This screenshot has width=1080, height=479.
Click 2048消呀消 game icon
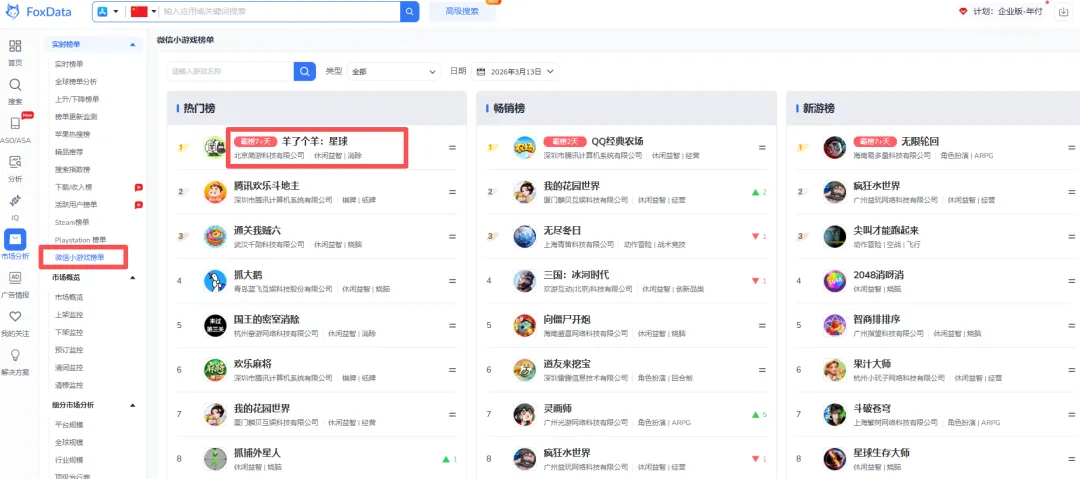(x=834, y=281)
